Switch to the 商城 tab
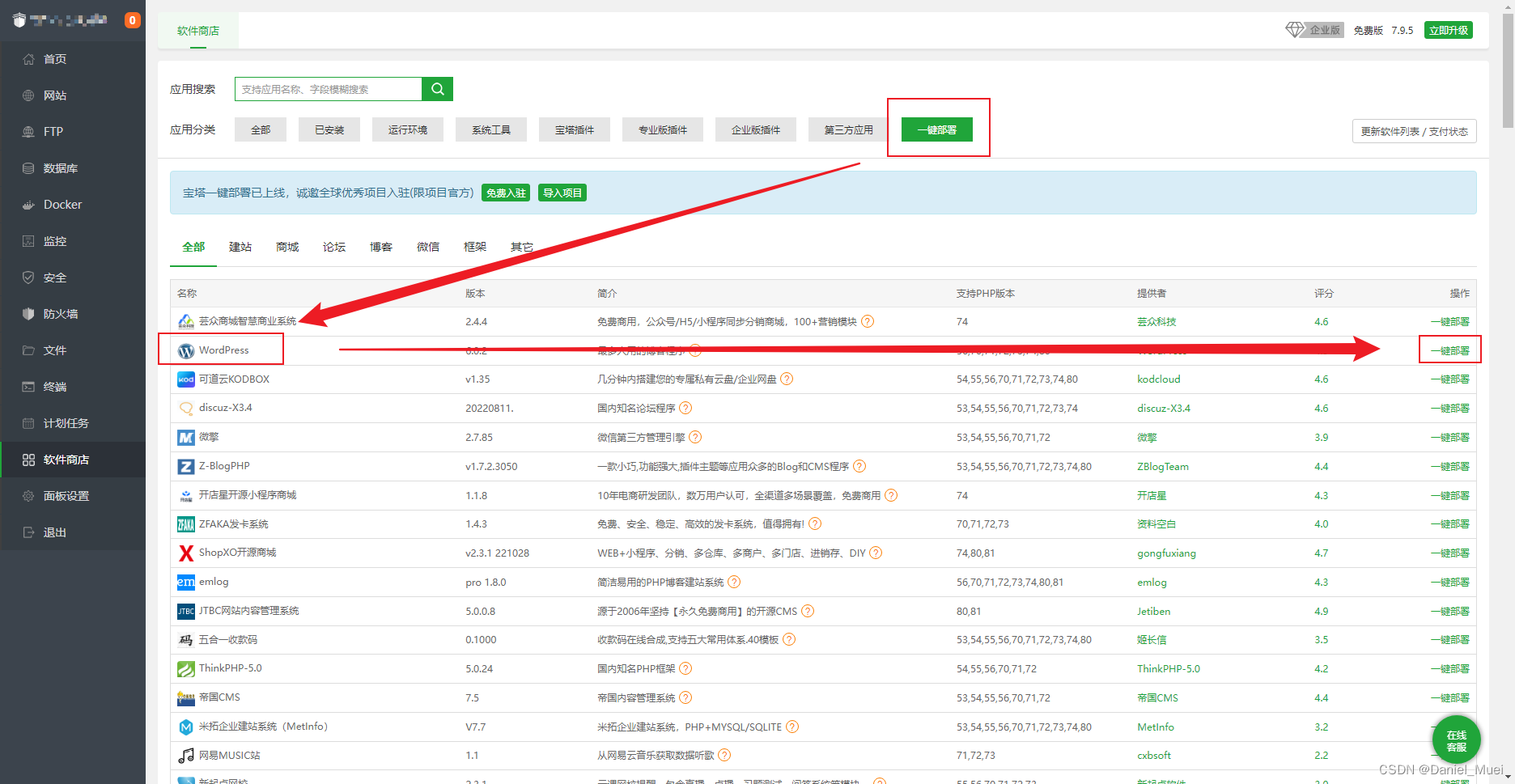Viewport: 1515px width, 784px height. (287, 247)
